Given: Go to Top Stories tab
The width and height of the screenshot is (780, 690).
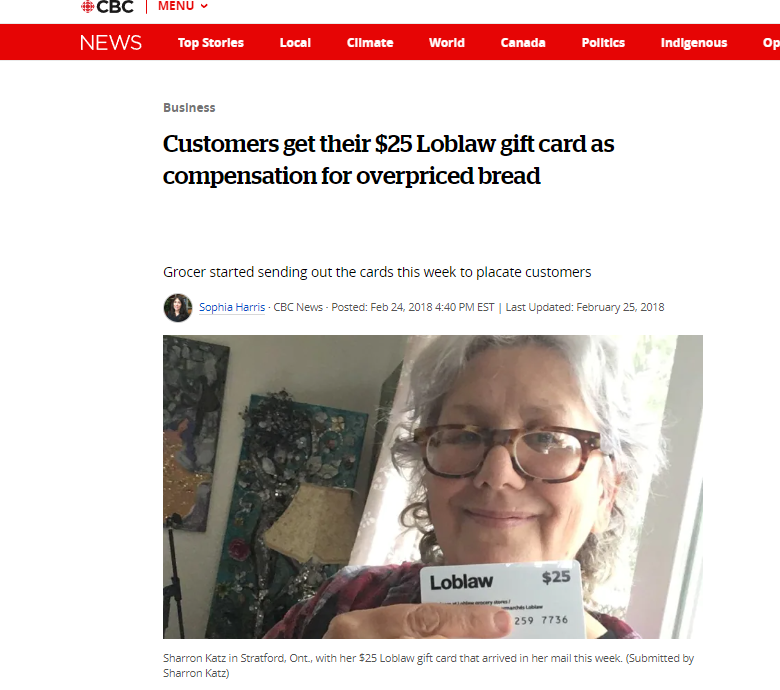Looking at the screenshot, I should click(x=211, y=43).
